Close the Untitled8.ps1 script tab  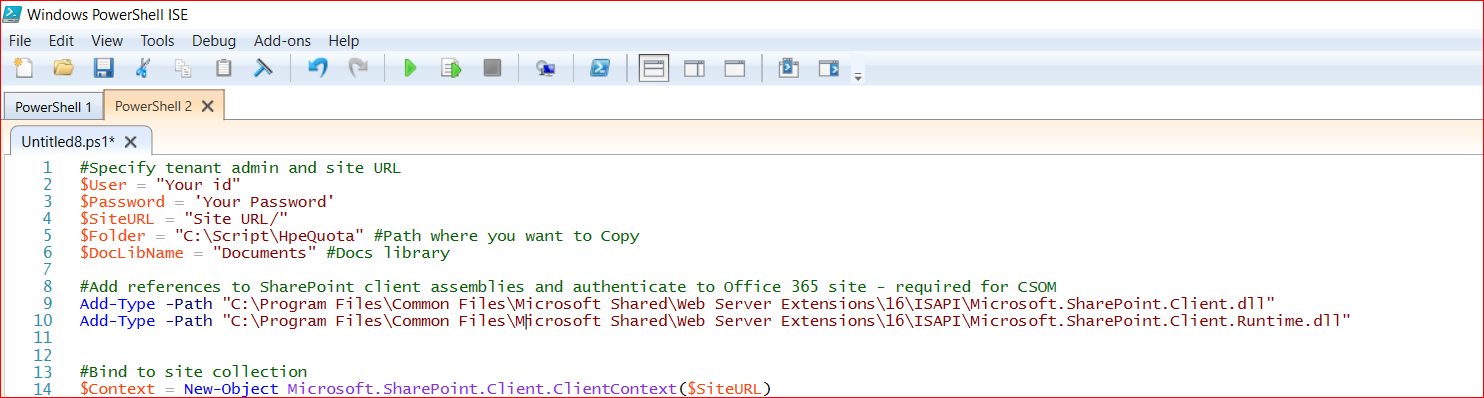[130, 142]
